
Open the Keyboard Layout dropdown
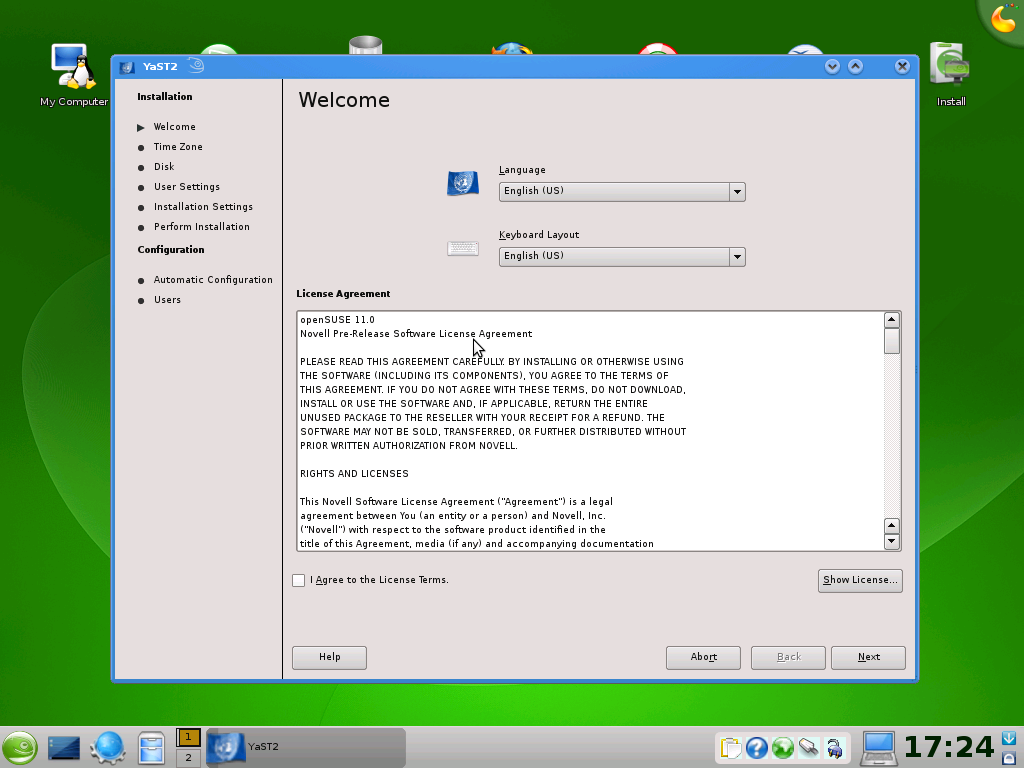pos(622,257)
